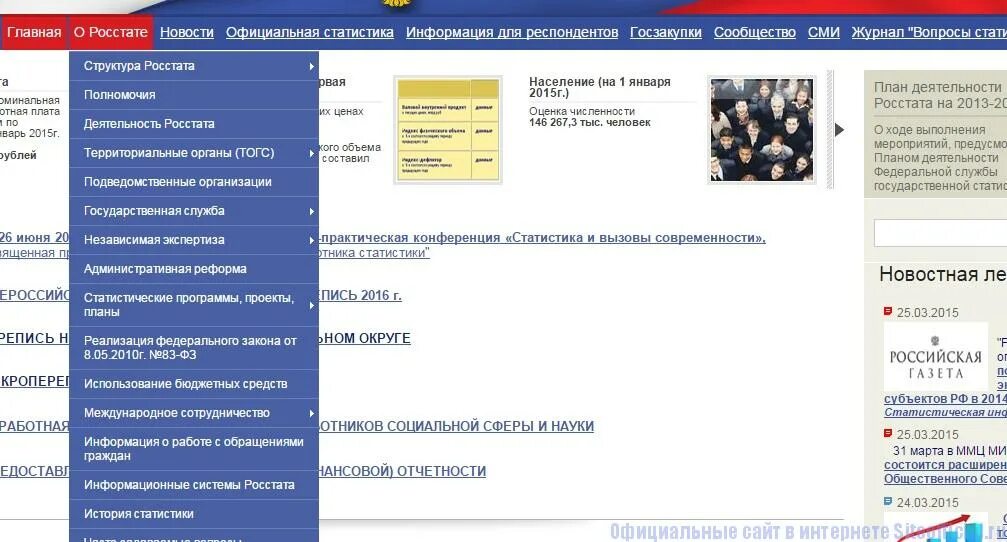1007x542 pixels.
Task: Expand Независимая экспертиза submenu arrow
Action: click(311, 240)
